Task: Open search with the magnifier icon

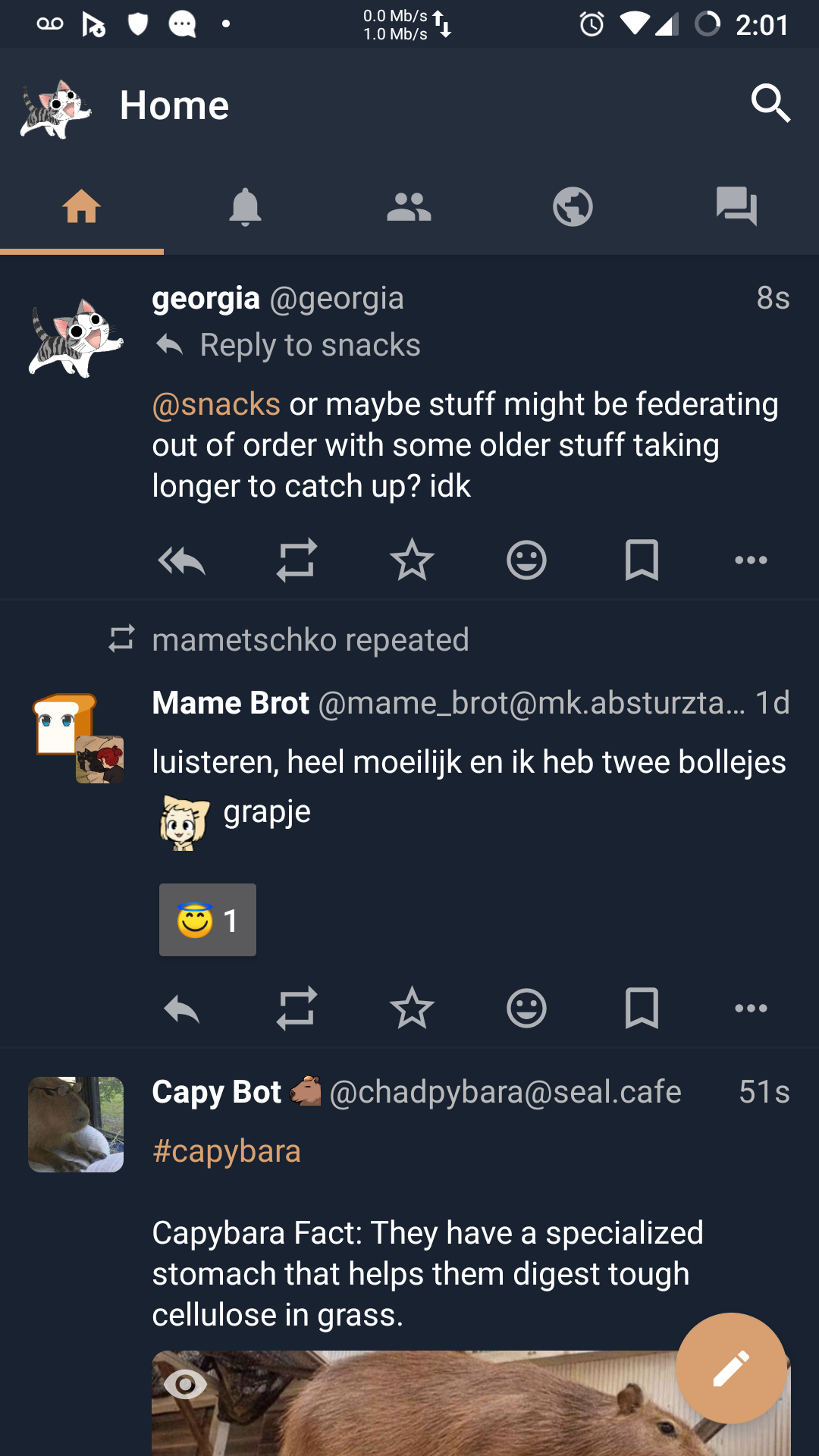Action: [770, 104]
